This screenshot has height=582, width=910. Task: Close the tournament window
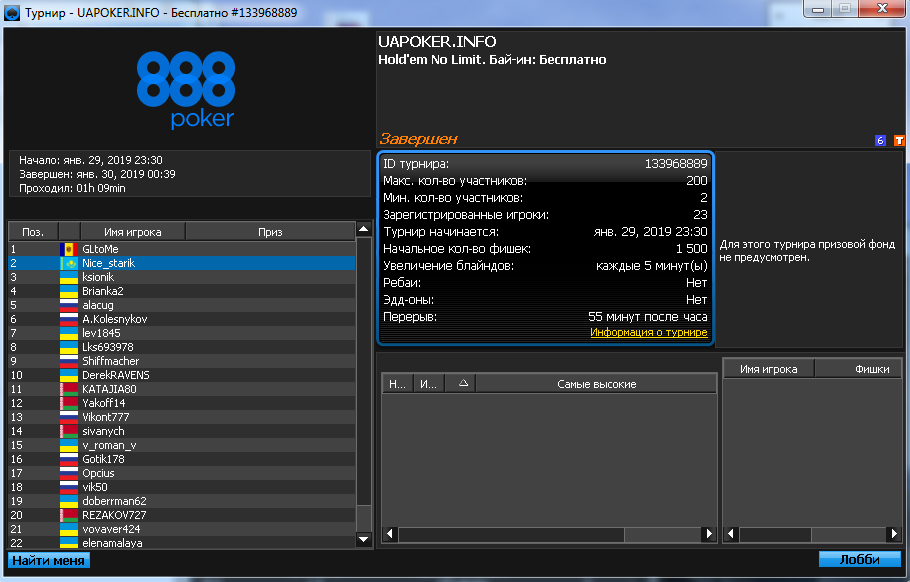click(882, 9)
